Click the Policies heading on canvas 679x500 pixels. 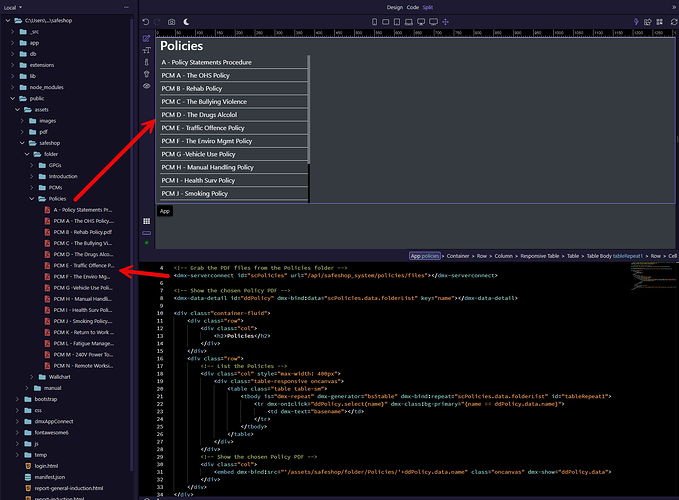181,46
